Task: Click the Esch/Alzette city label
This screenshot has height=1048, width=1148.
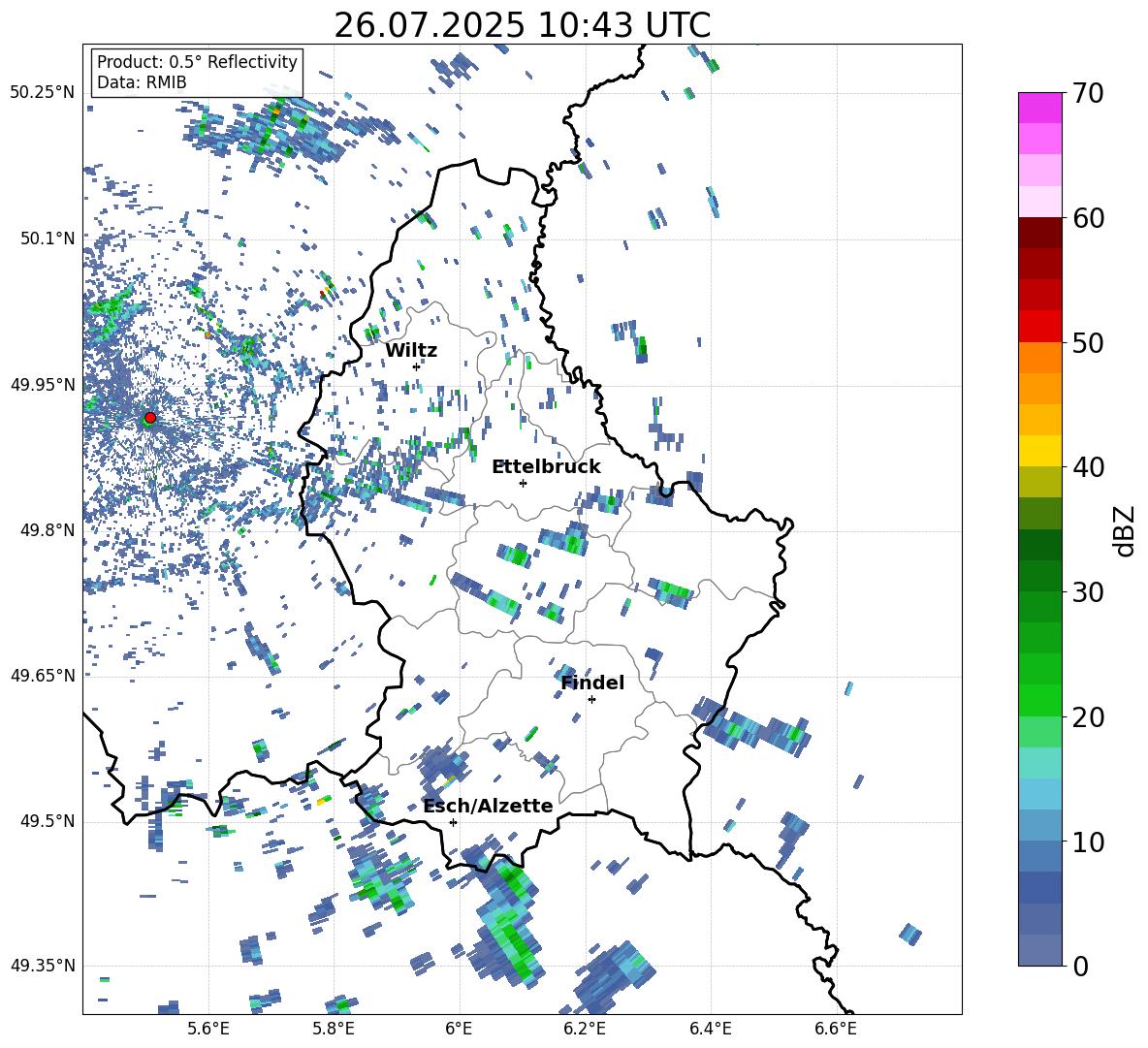Action: [x=489, y=806]
